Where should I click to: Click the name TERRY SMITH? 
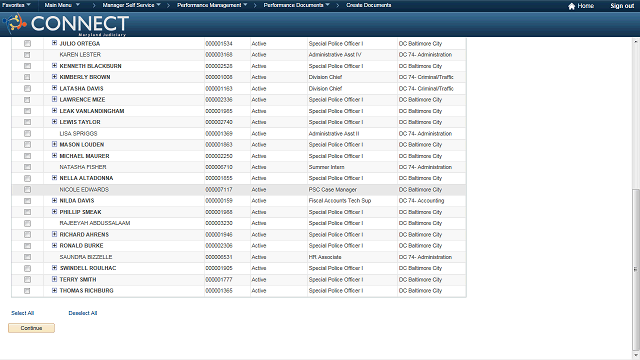[78, 280]
